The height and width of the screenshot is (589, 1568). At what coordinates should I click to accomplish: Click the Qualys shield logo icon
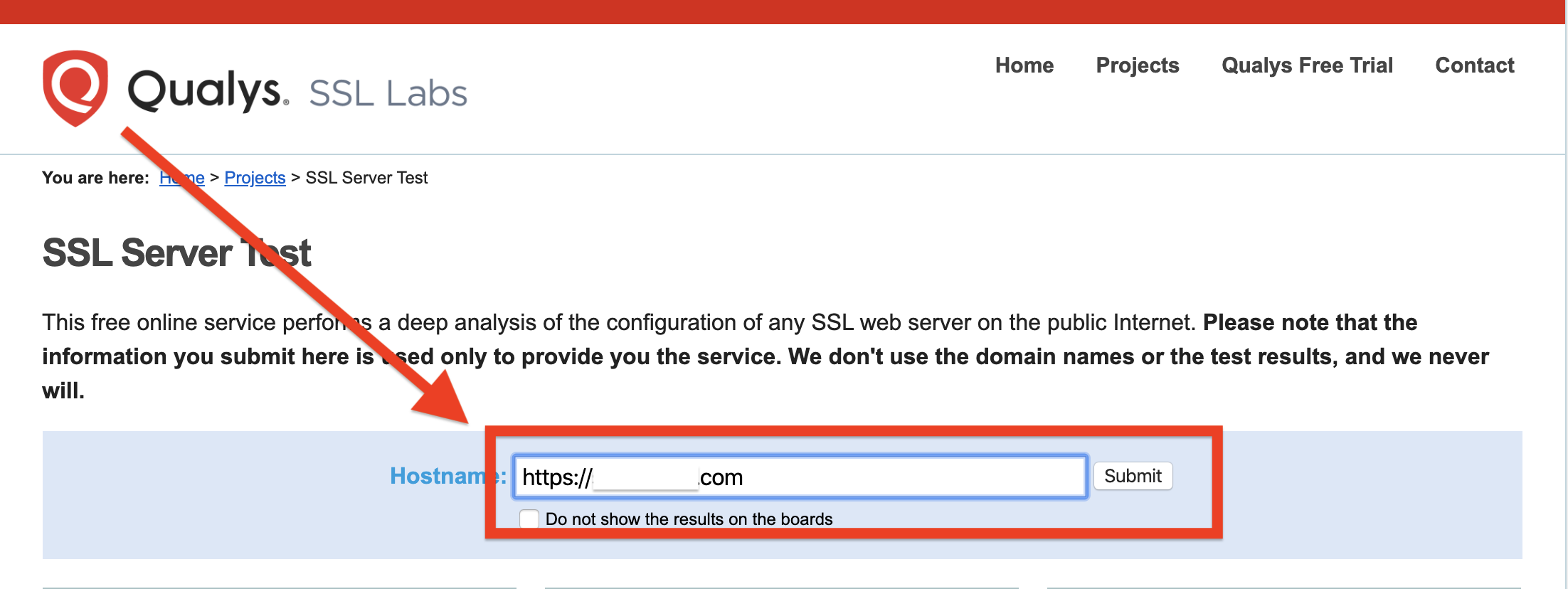75,88
